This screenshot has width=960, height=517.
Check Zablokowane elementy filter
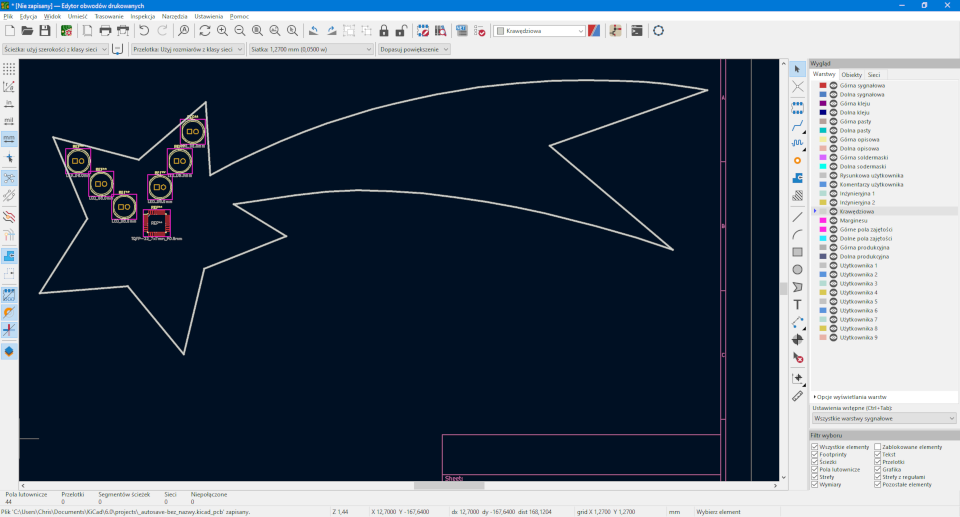point(877,447)
